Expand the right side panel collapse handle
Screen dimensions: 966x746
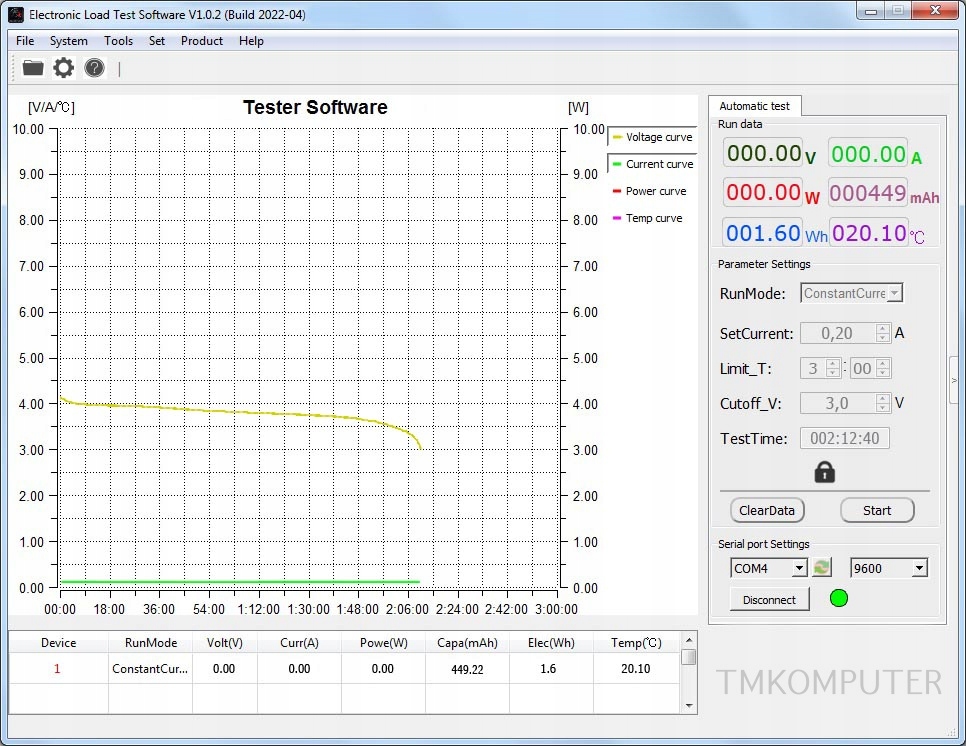click(x=954, y=380)
